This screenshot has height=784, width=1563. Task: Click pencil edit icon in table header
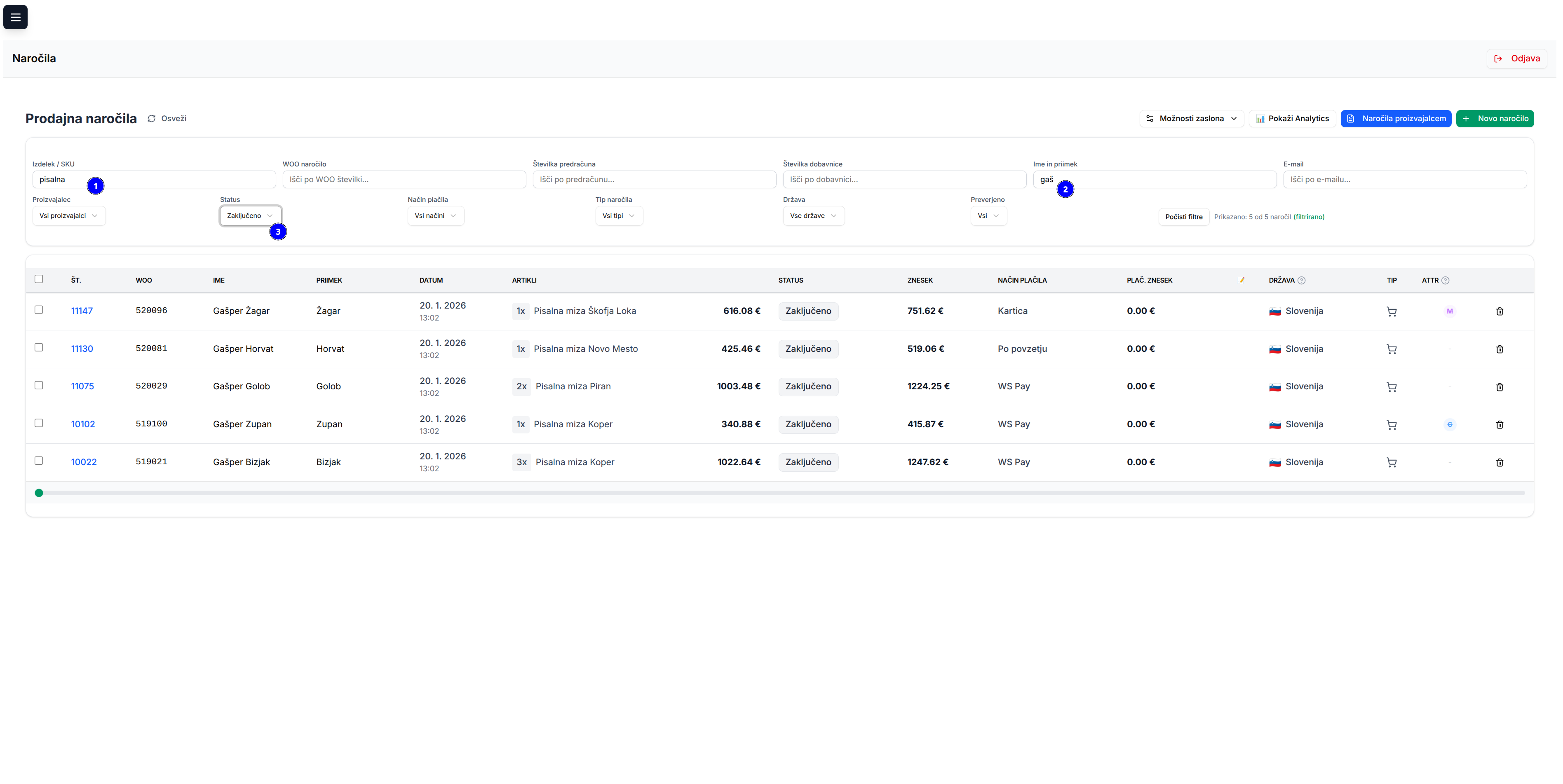(x=1241, y=280)
